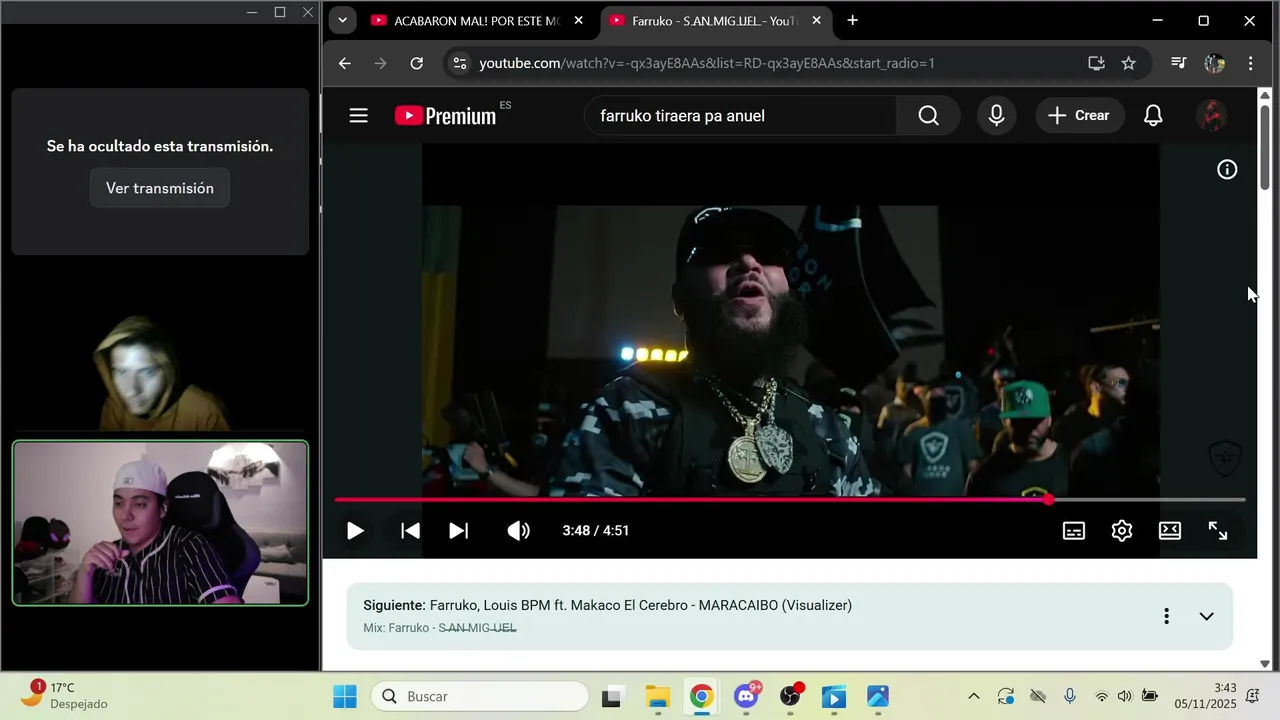Click the page vertical scrollbar thumb

click(x=1264, y=146)
